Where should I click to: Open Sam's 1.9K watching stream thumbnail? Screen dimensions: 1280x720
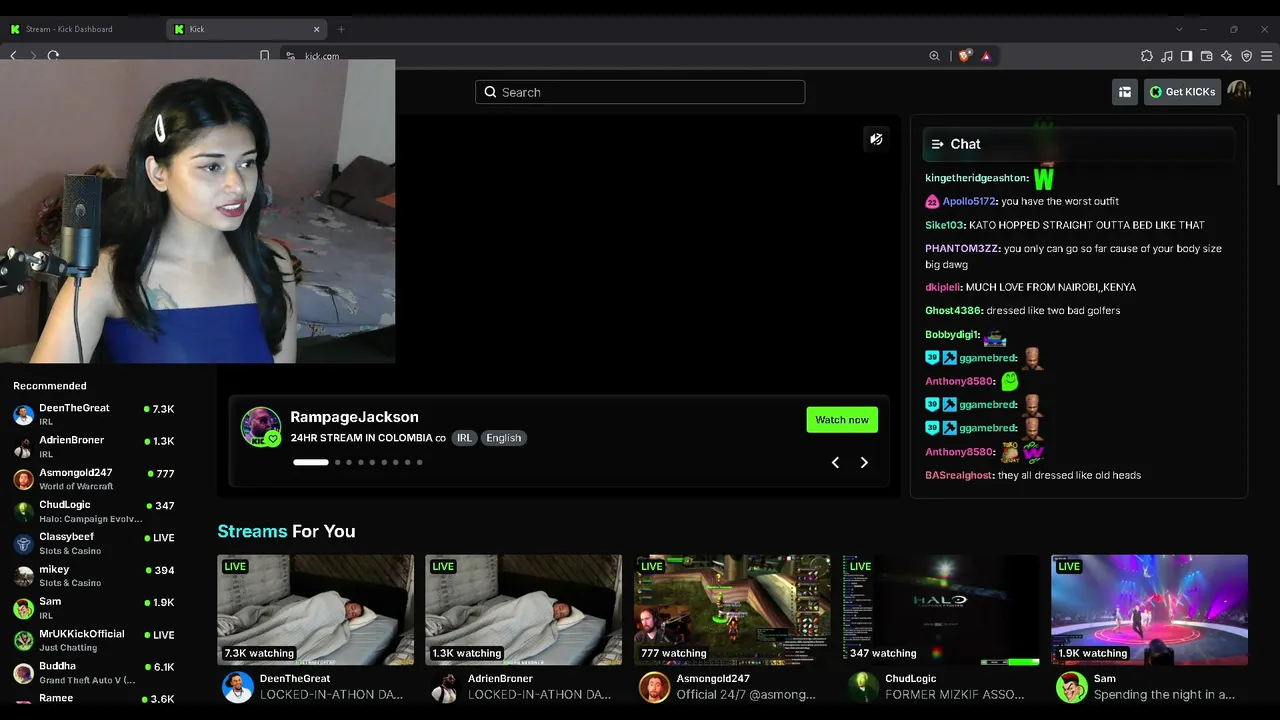1150,610
